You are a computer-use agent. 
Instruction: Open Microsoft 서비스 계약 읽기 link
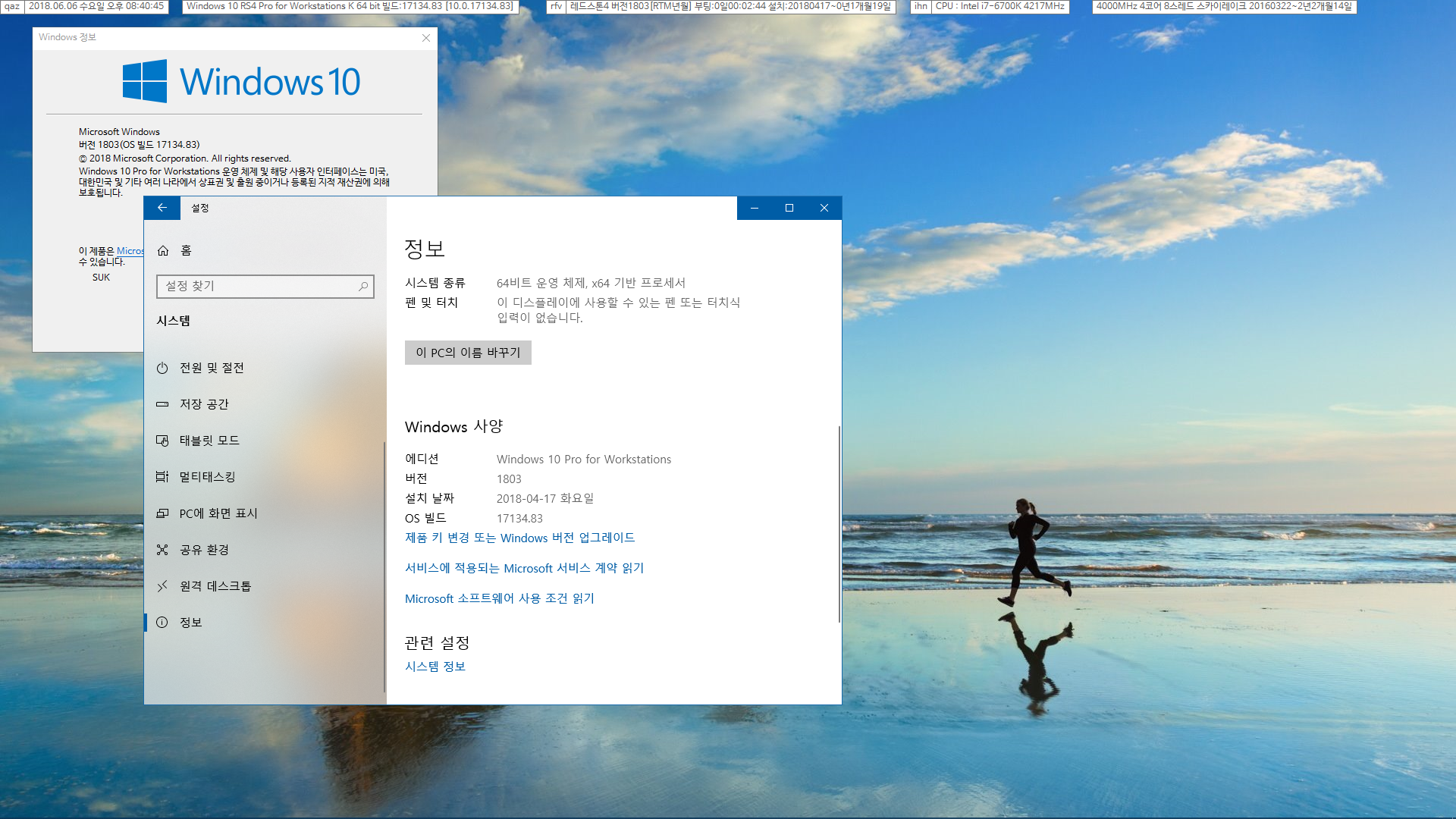click(524, 568)
